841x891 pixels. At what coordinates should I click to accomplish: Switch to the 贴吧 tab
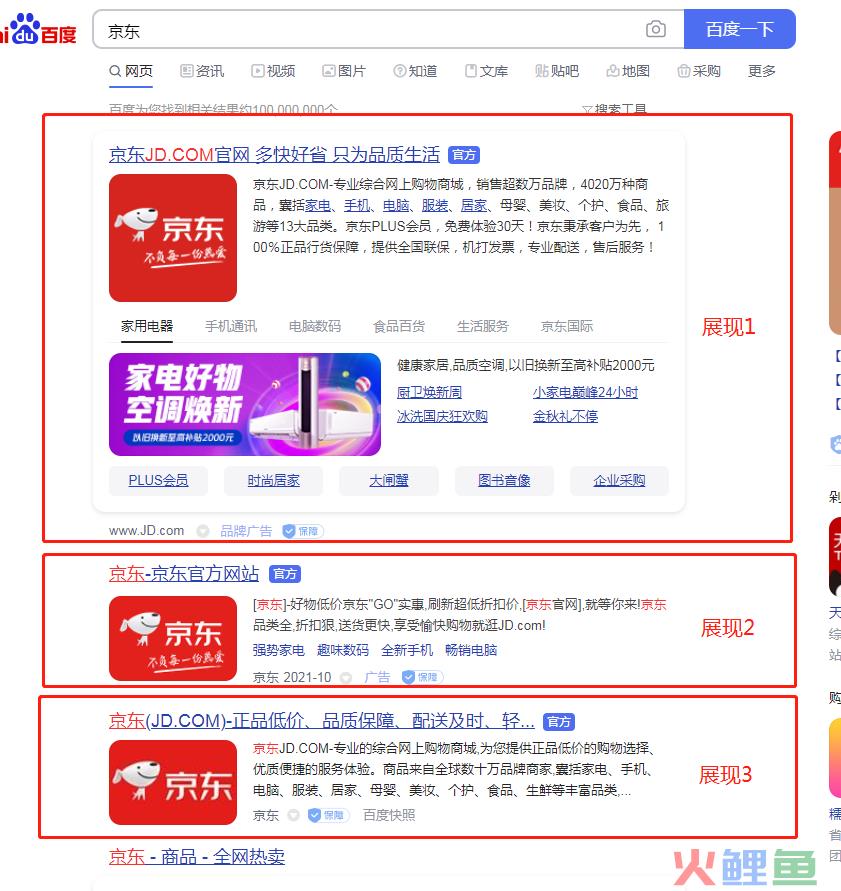[x=557, y=71]
